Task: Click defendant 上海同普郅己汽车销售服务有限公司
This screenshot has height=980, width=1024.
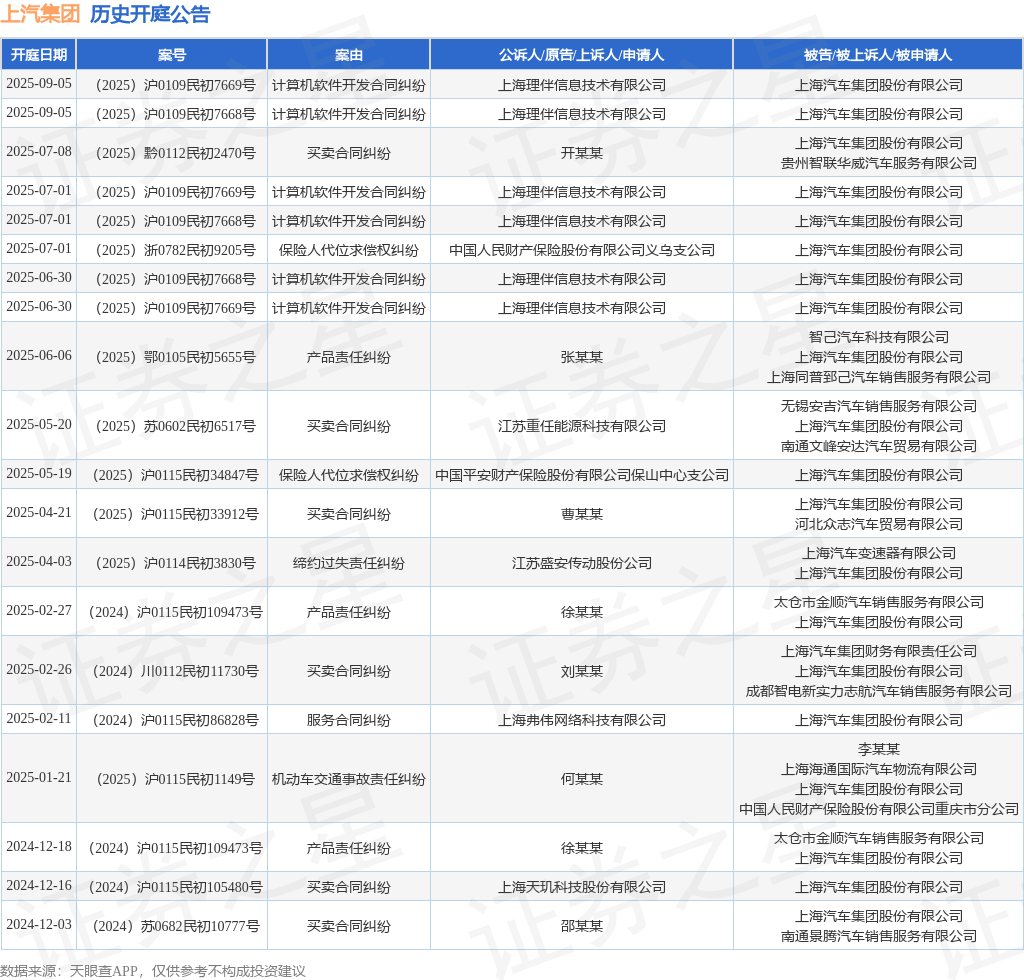Action: 878,377
